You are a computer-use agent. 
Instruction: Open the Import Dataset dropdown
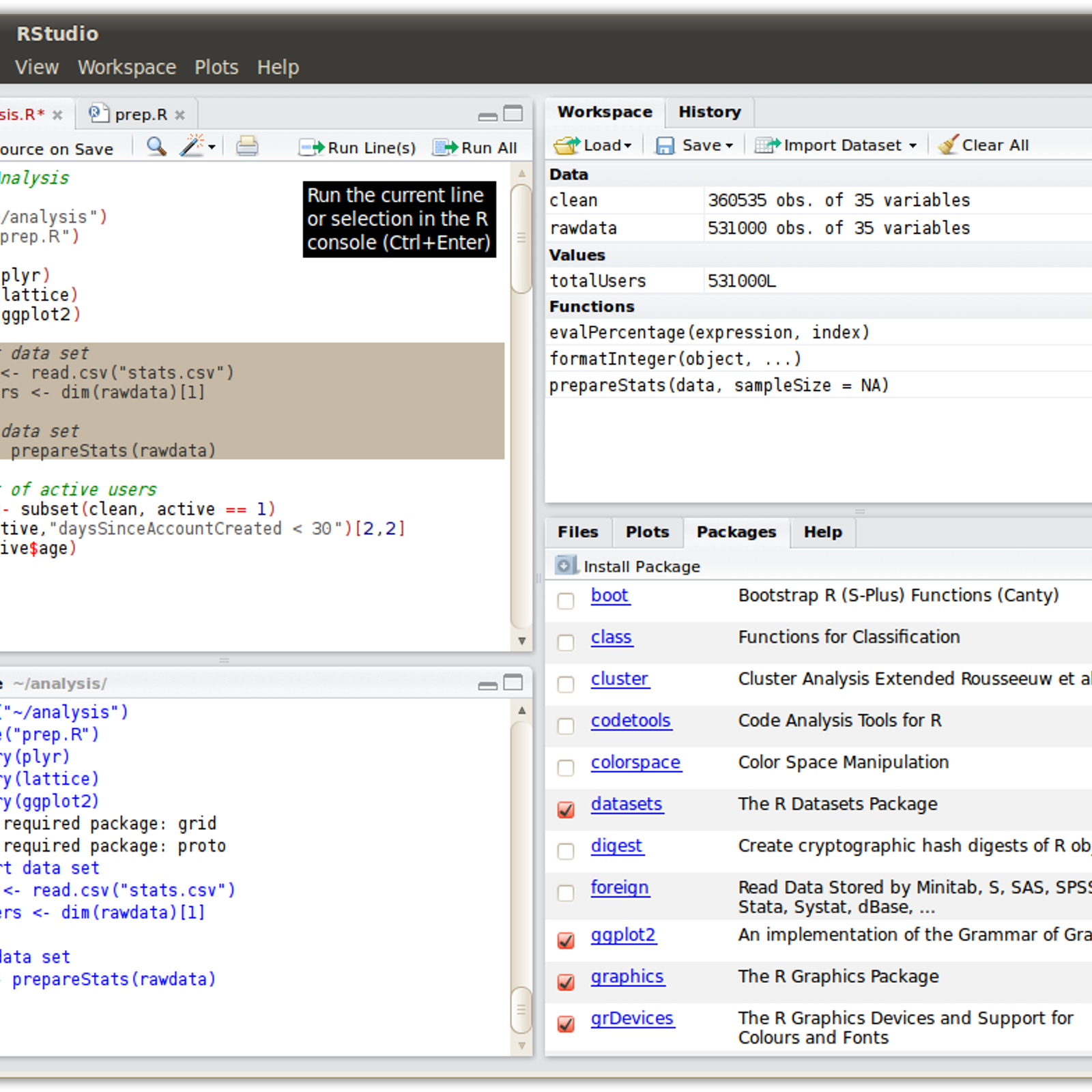click(x=835, y=145)
